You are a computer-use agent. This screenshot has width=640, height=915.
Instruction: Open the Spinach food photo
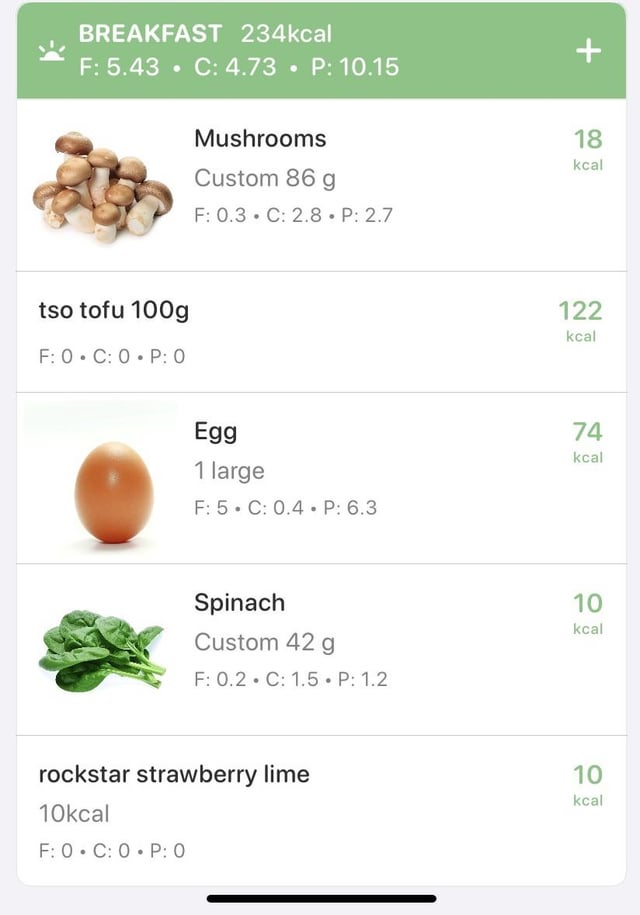pyautogui.click(x=102, y=649)
